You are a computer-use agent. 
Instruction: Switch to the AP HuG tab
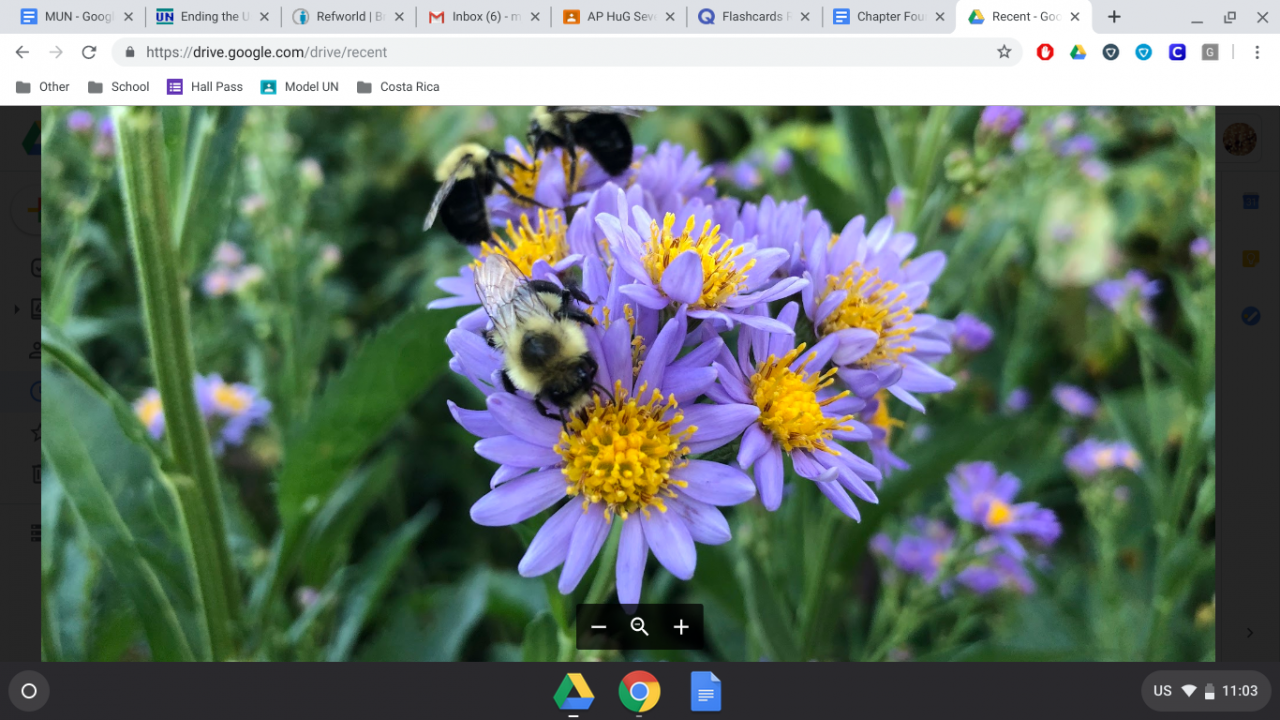point(617,17)
